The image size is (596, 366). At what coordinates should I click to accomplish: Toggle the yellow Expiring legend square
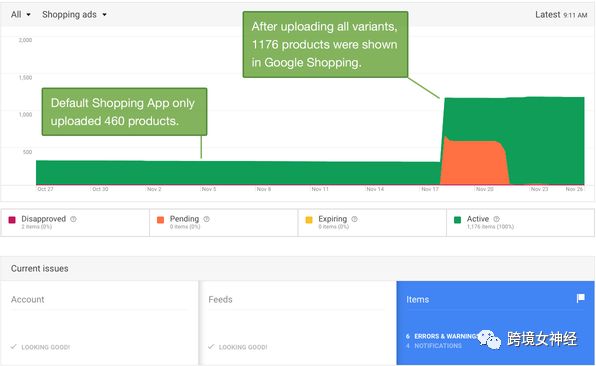309,220
